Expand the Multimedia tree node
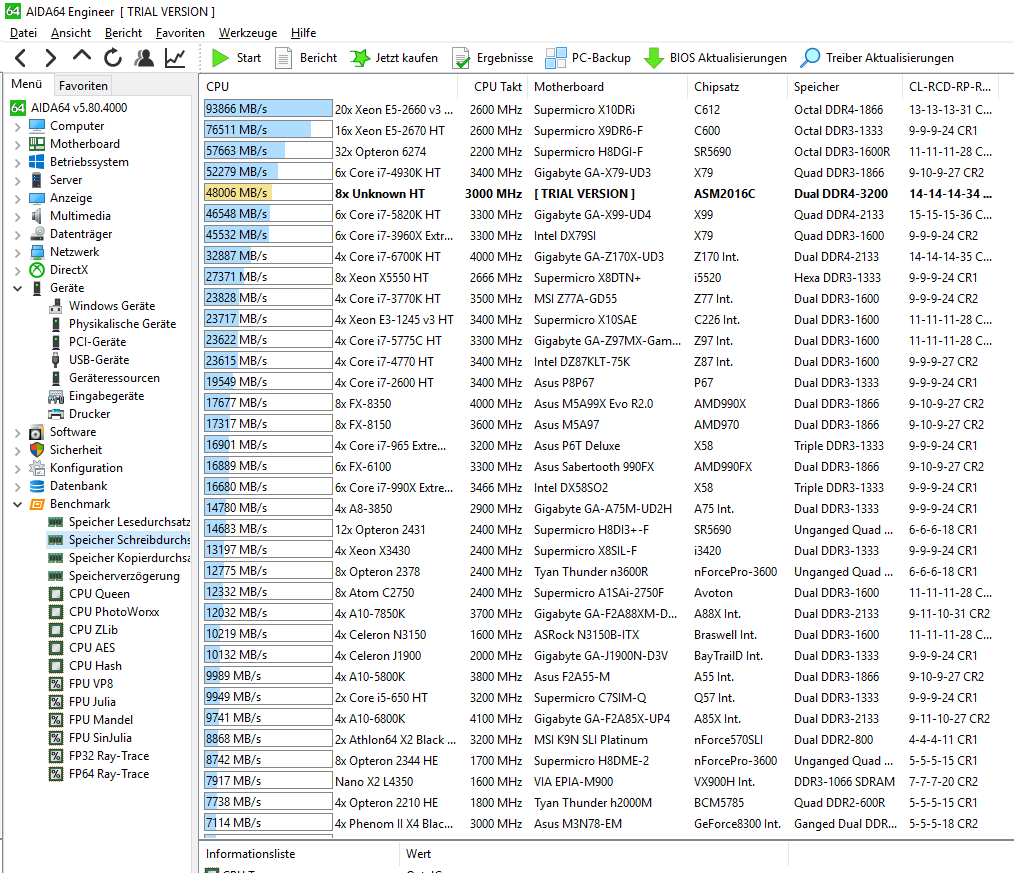 tap(17, 217)
